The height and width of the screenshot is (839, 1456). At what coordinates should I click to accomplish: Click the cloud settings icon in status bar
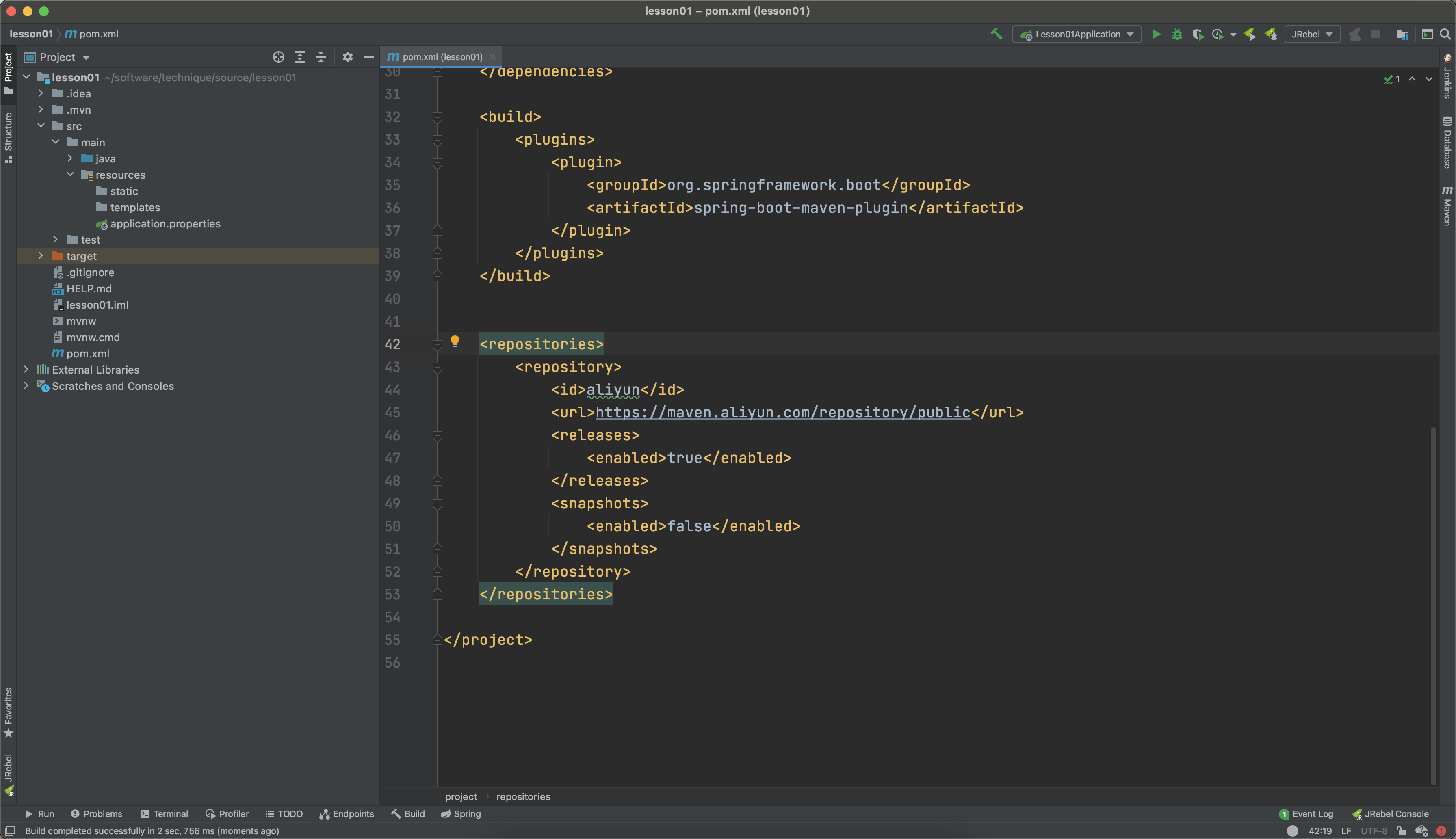(x=1421, y=831)
